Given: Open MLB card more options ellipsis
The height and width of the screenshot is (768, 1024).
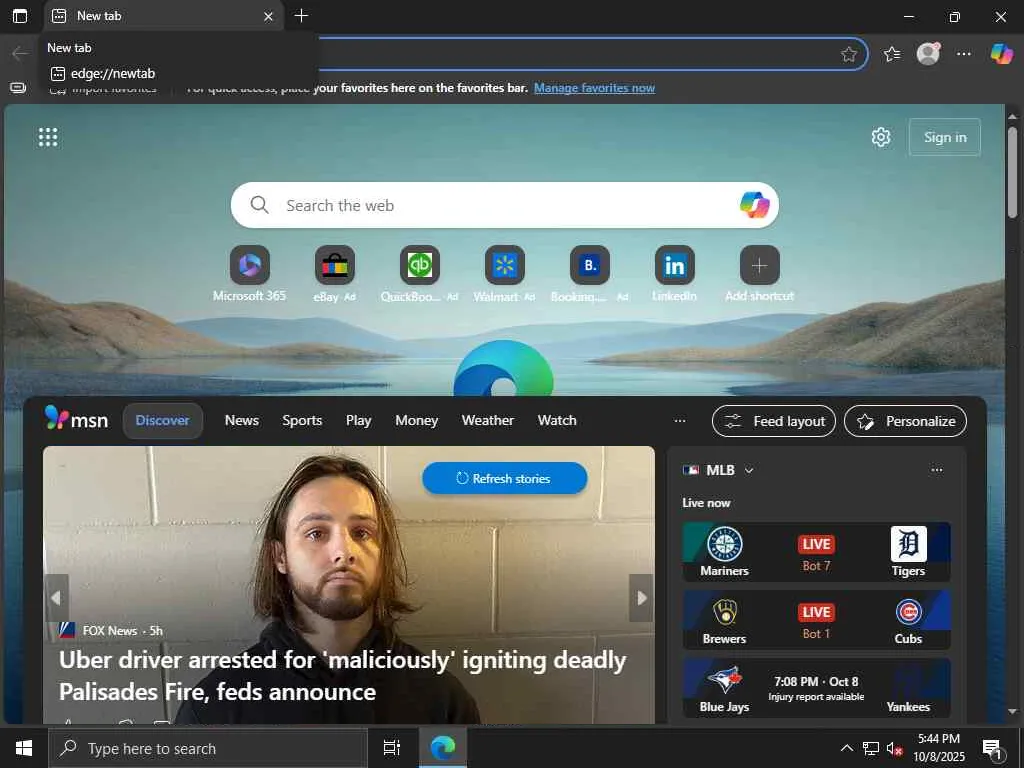Looking at the screenshot, I should click(x=936, y=470).
